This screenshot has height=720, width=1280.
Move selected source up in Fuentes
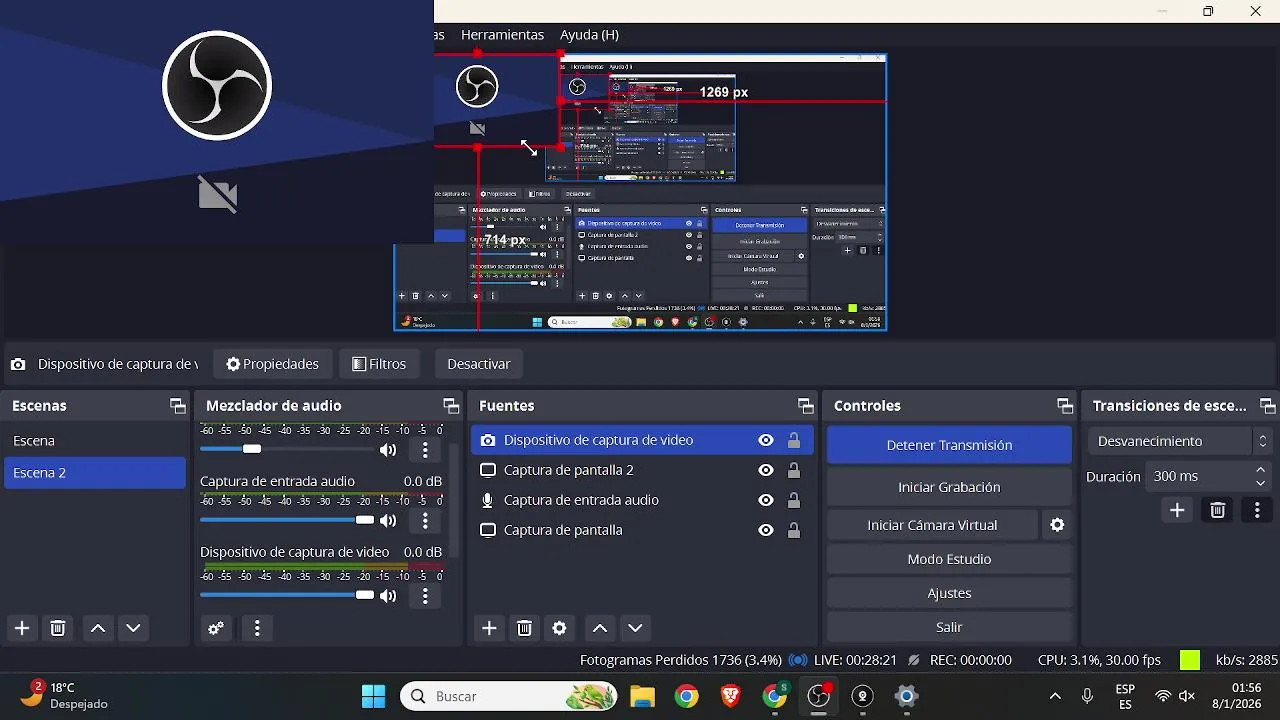[x=600, y=628]
